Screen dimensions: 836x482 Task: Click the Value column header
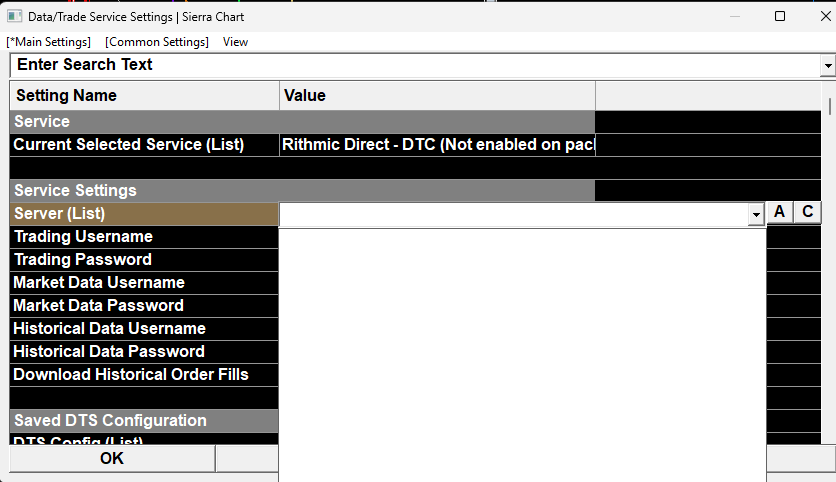[x=437, y=95]
